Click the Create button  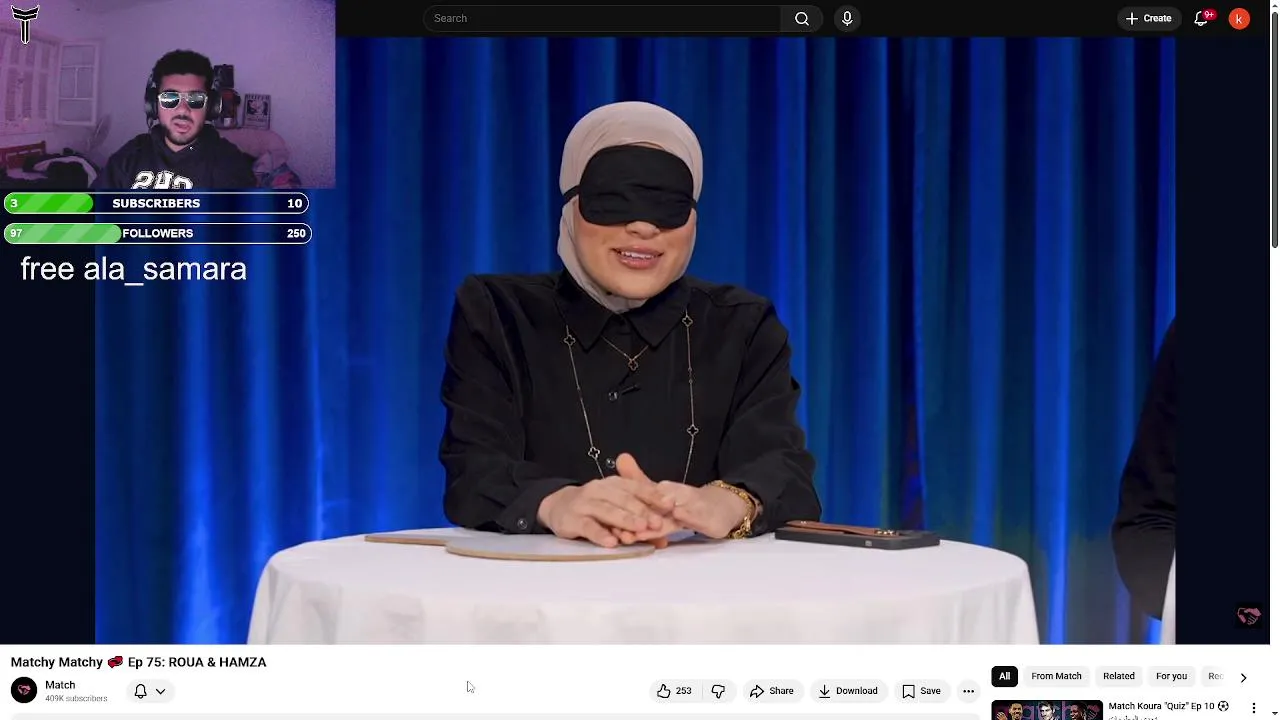1148,18
